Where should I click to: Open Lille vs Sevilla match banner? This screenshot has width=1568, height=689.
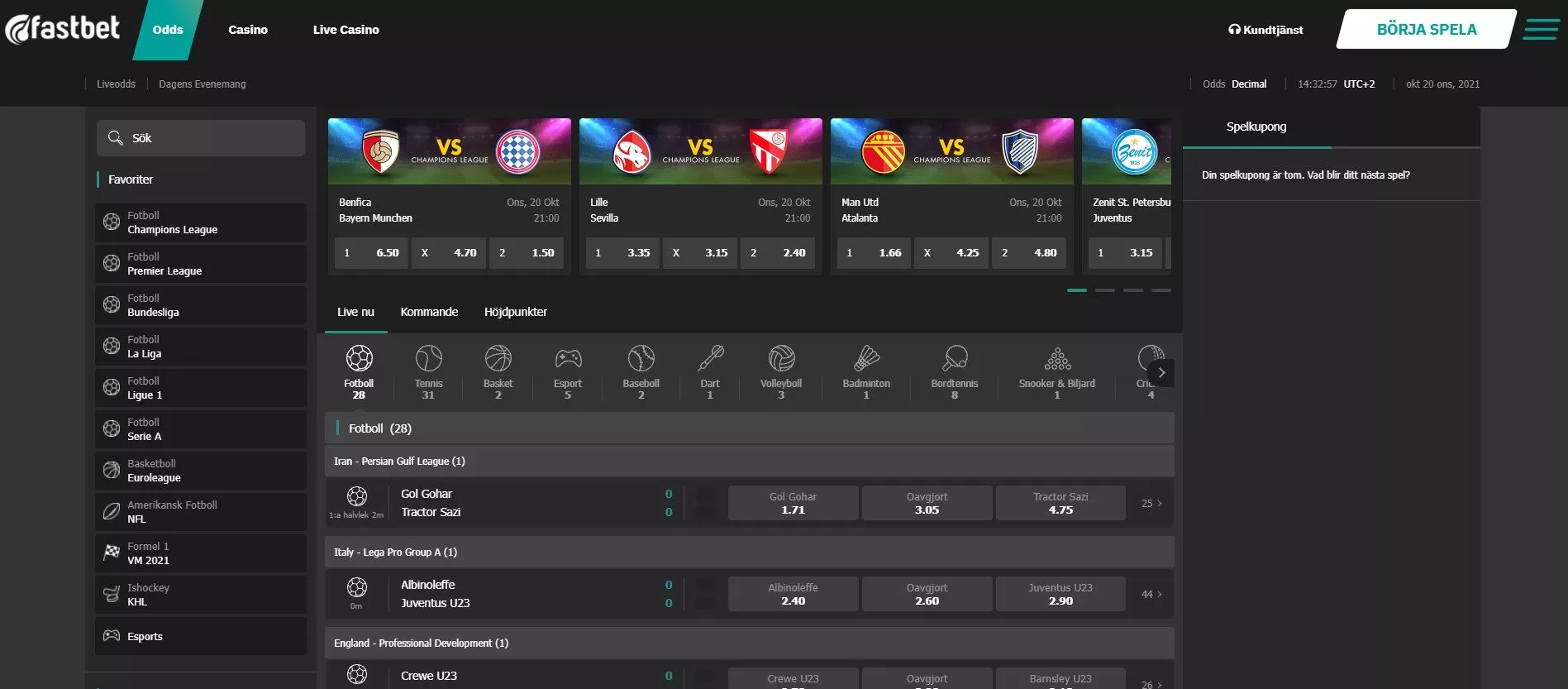[701, 151]
